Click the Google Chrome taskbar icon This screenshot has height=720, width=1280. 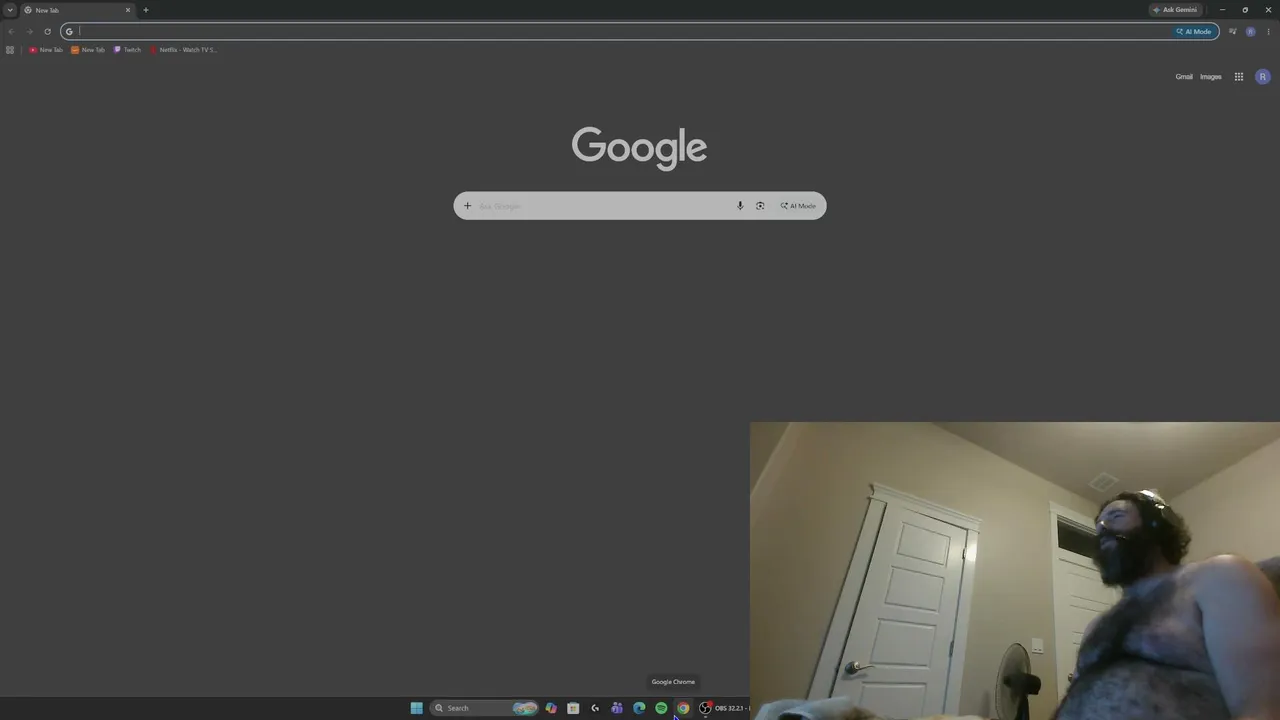coord(683,708)
